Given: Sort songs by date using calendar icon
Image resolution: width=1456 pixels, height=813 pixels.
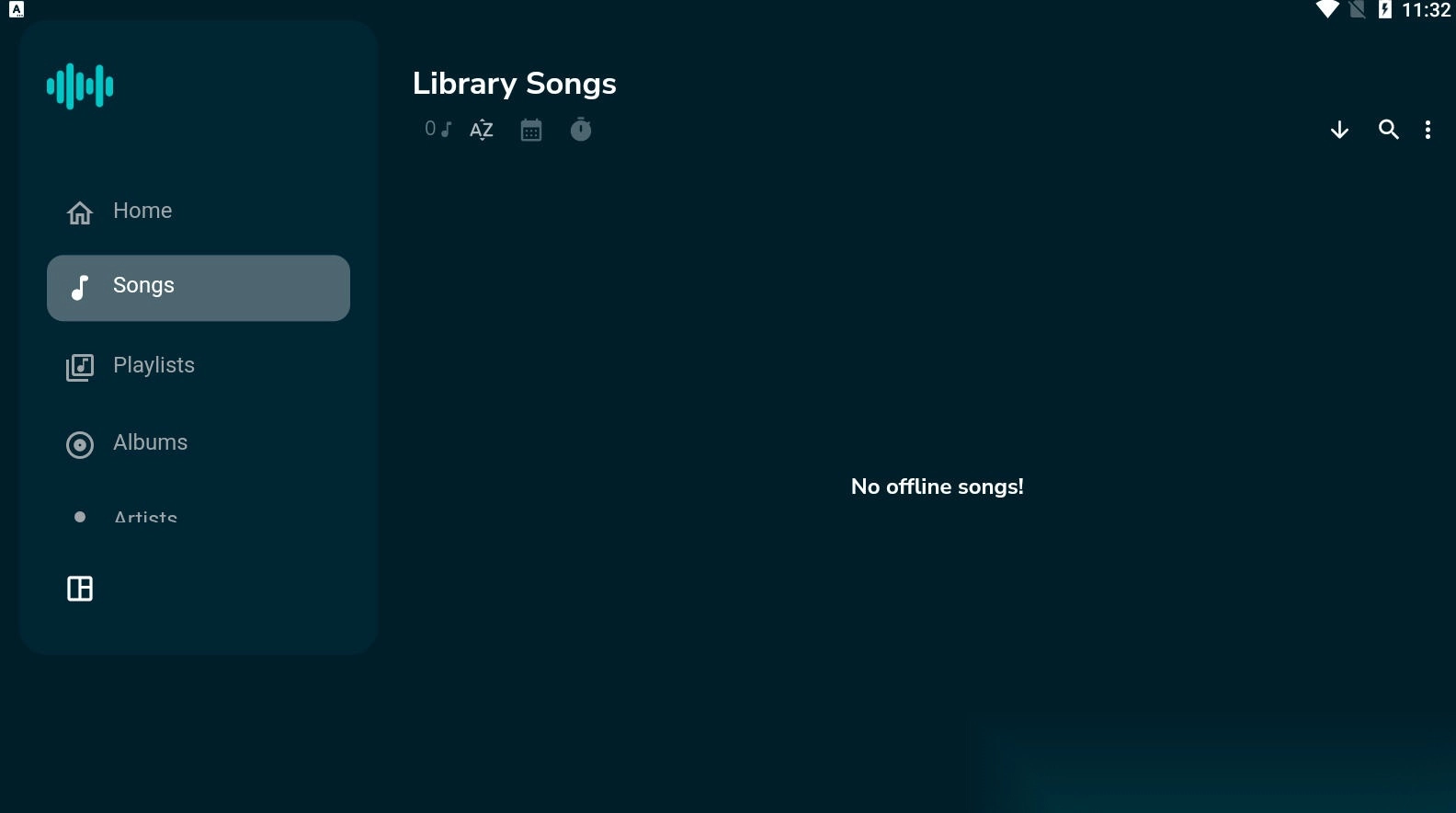Looking at the screenshot, I should pos(531,130).
